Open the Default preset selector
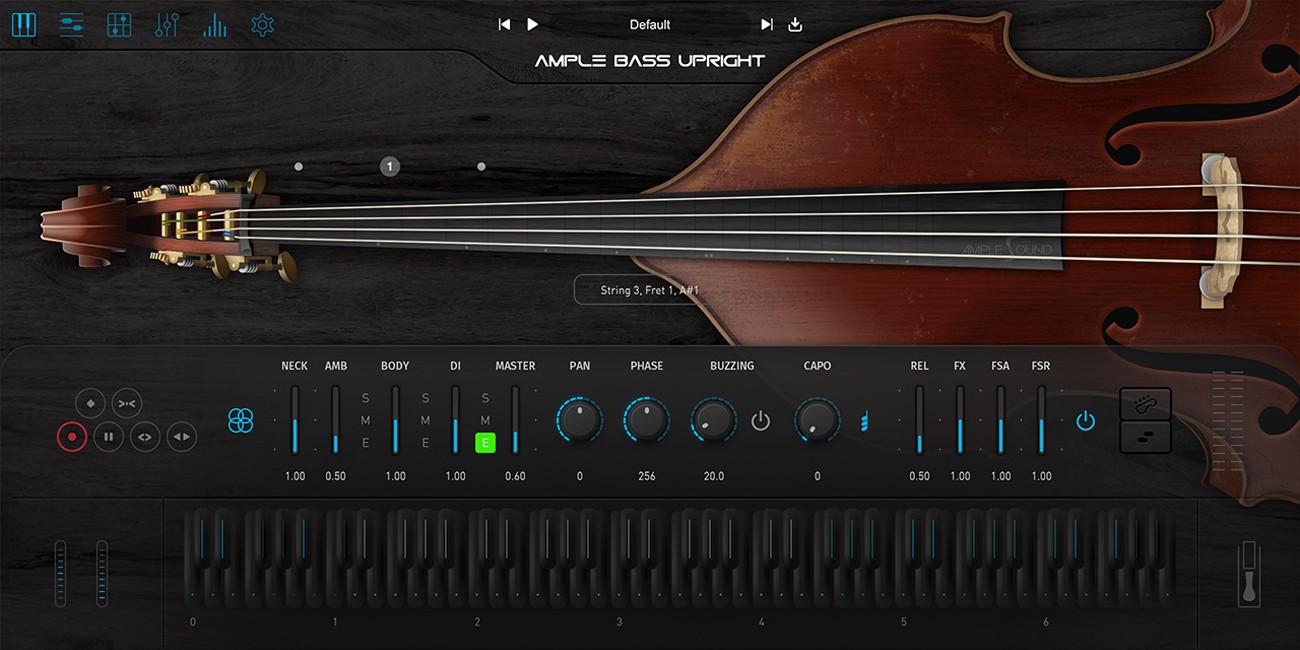 [648, 24]
